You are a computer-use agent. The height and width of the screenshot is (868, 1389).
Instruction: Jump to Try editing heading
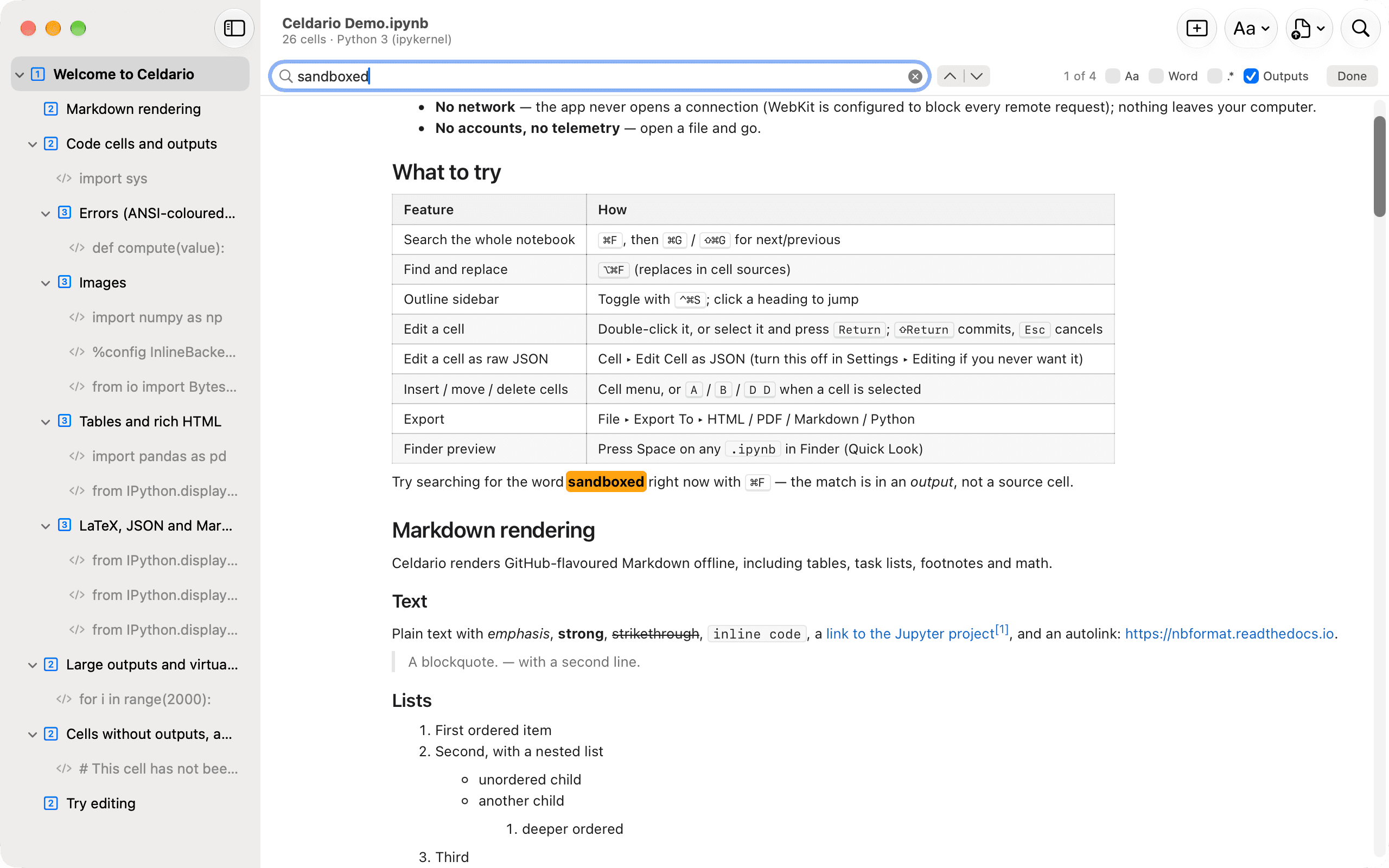tap(130, 803)
